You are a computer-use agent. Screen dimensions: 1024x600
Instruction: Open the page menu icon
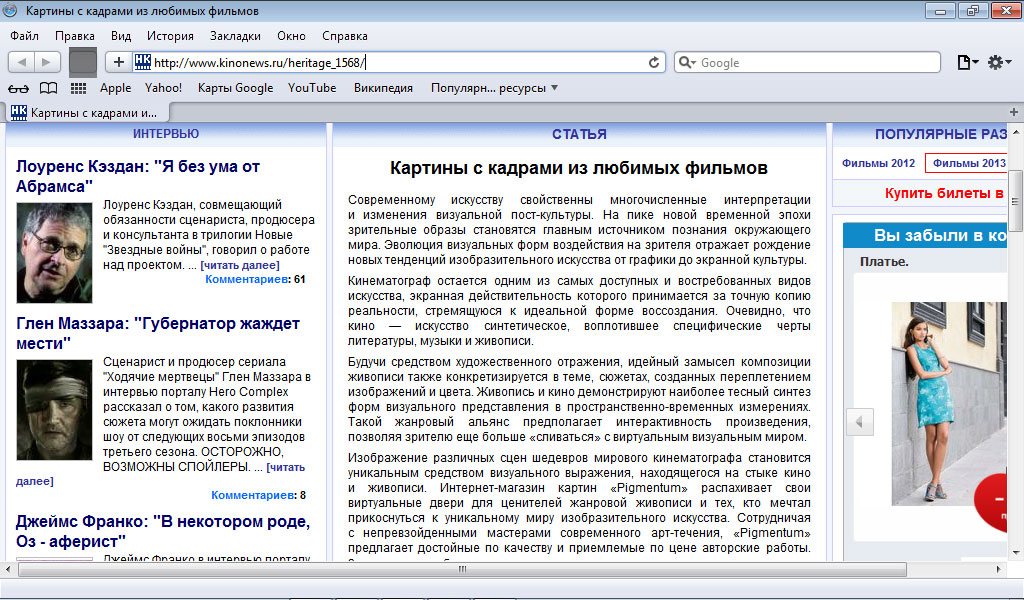click(x=967, y=62)
